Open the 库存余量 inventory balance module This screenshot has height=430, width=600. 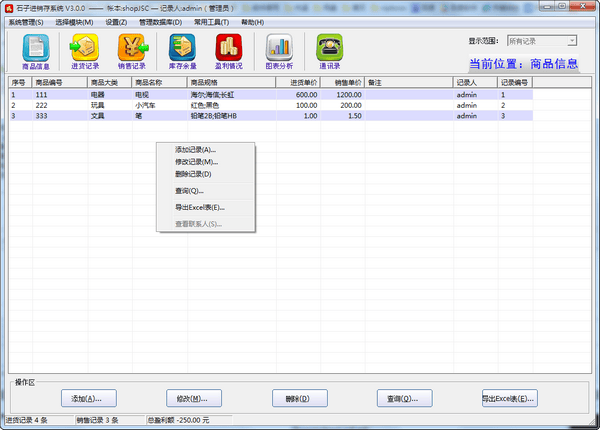(182, 50)
